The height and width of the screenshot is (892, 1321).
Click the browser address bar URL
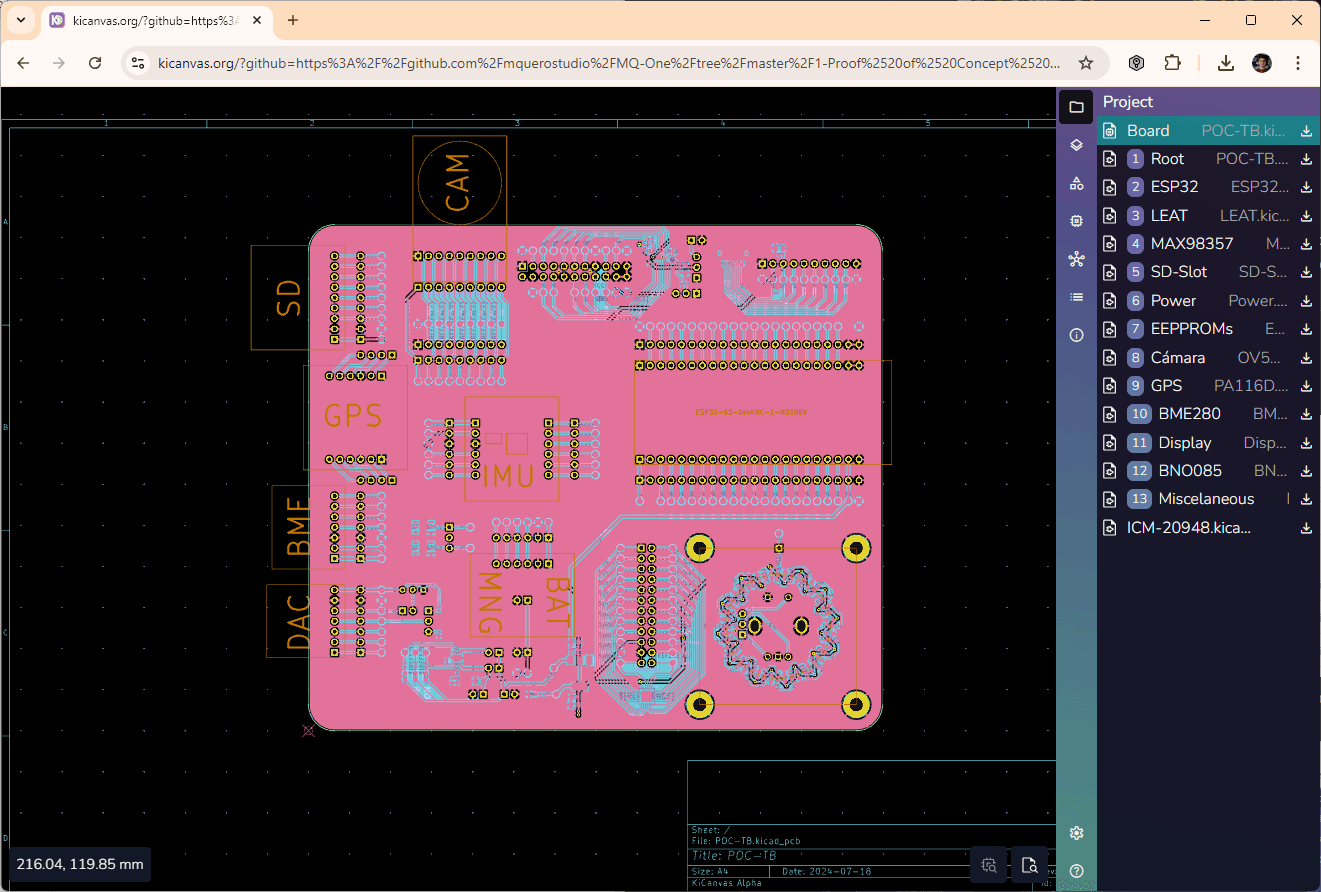coord(609,63)
